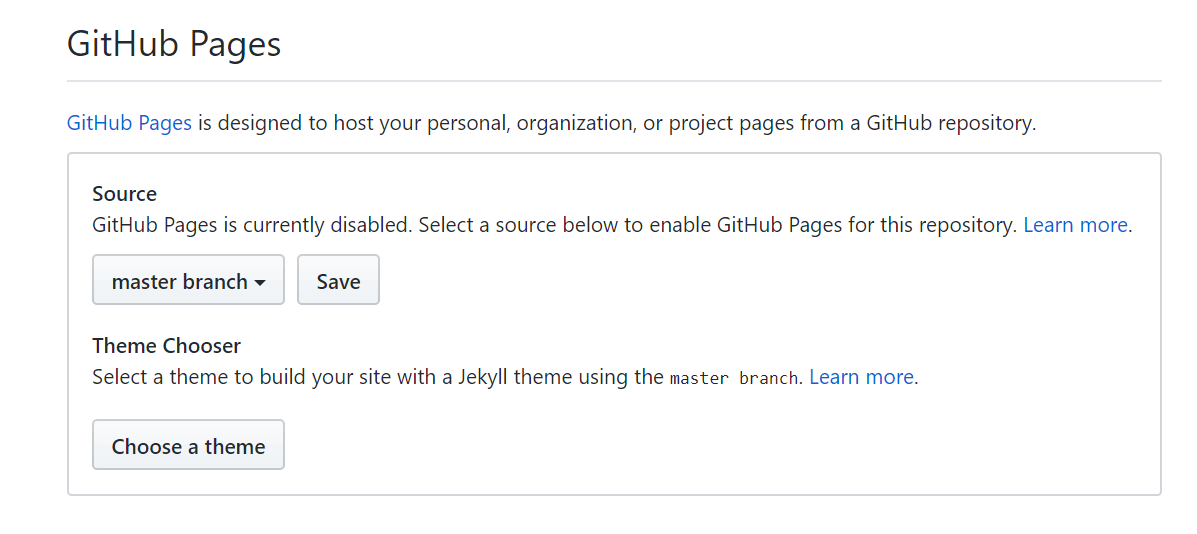Follow Learn more link under Theme Chooser
This screenshot has width=1197, height=534.
click(x=861, y=377)
